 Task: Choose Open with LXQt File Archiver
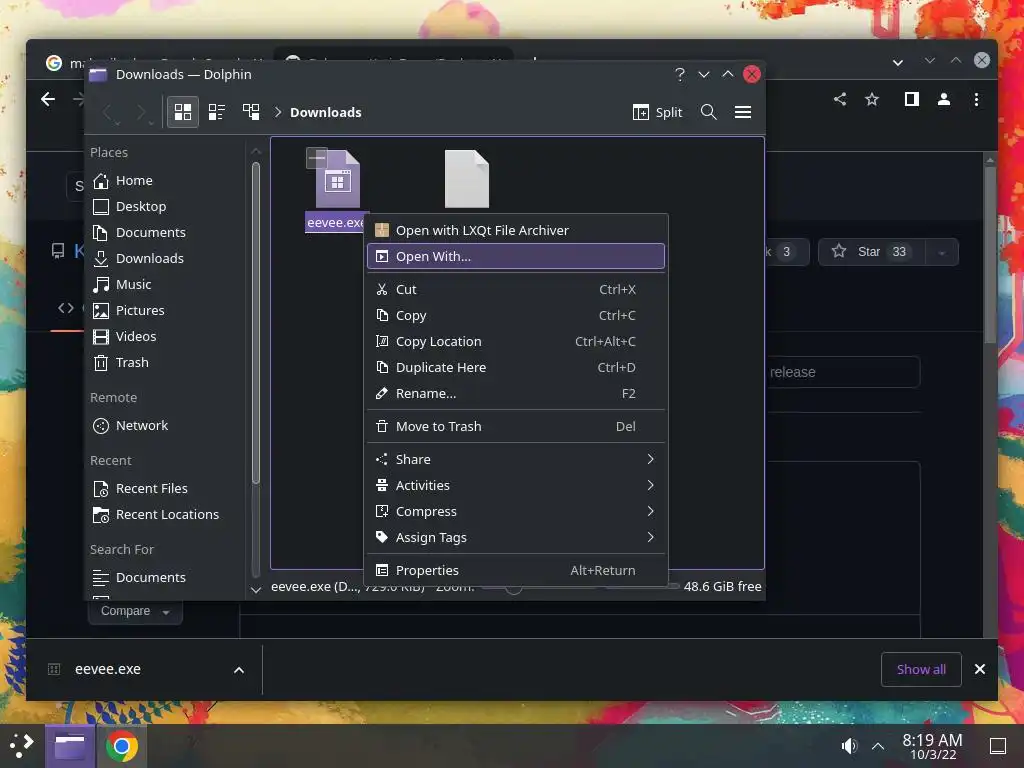[x=516, y=231]
